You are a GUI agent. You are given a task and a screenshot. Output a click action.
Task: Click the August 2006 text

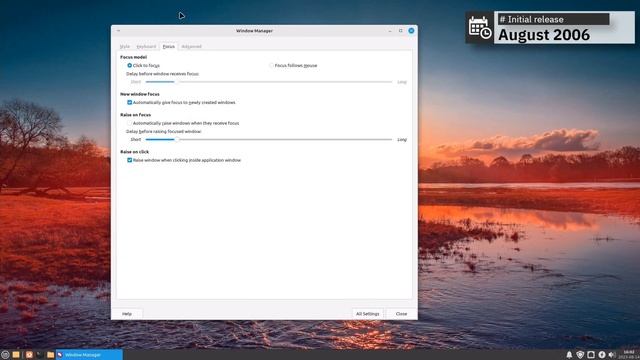pos(544,35)
